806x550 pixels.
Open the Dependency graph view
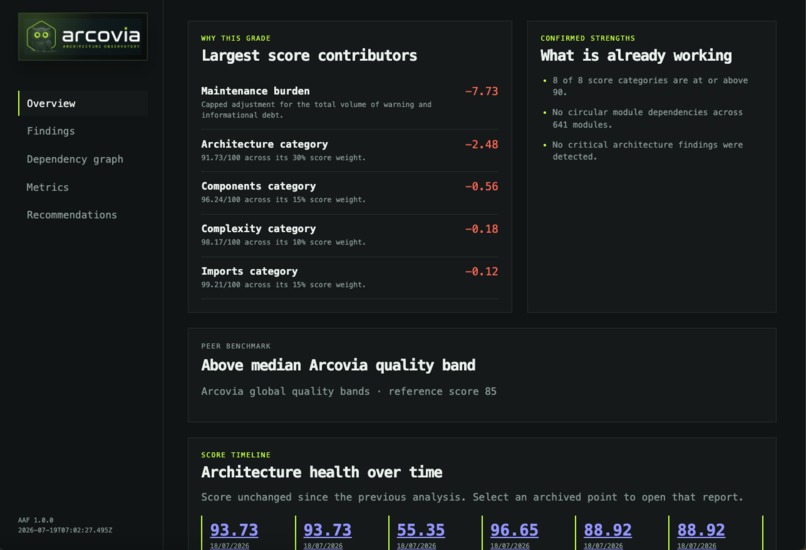[75, 159]
